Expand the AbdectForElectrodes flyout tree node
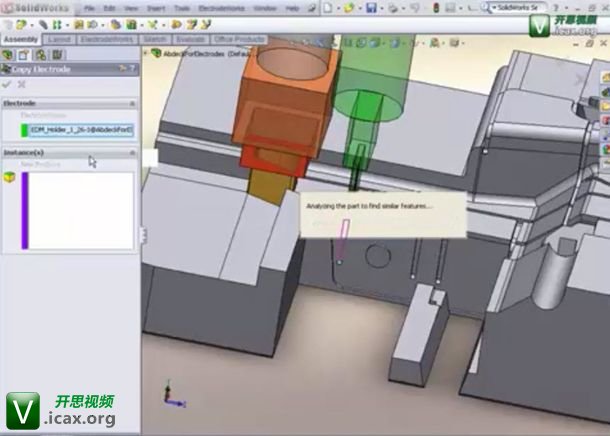Screen dimensions: 610x436 point(146,53)
